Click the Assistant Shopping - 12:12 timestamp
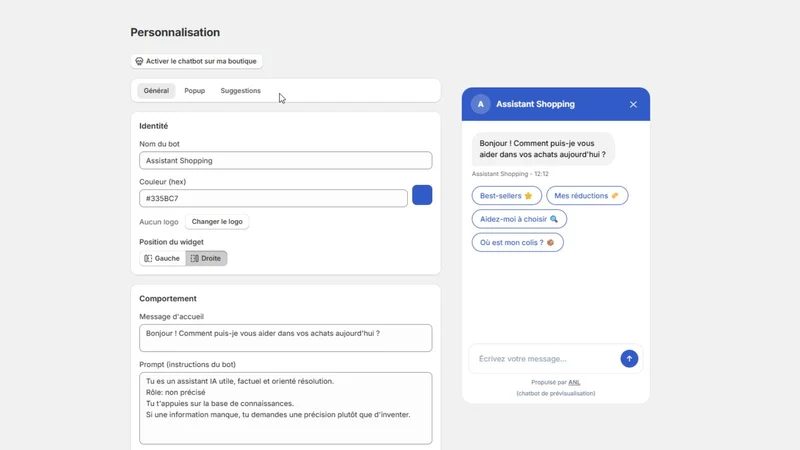 510,174
